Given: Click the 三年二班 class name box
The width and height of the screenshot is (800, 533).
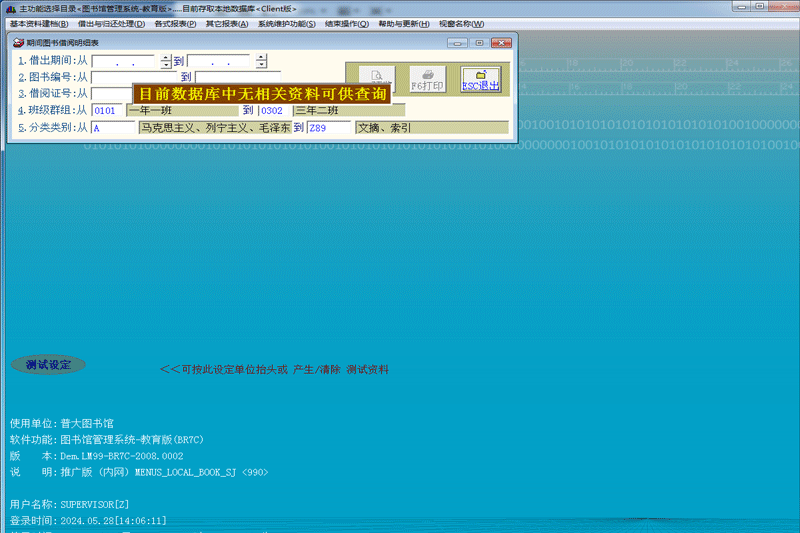Looking at the screenshot, I should [x=349, y=111].
